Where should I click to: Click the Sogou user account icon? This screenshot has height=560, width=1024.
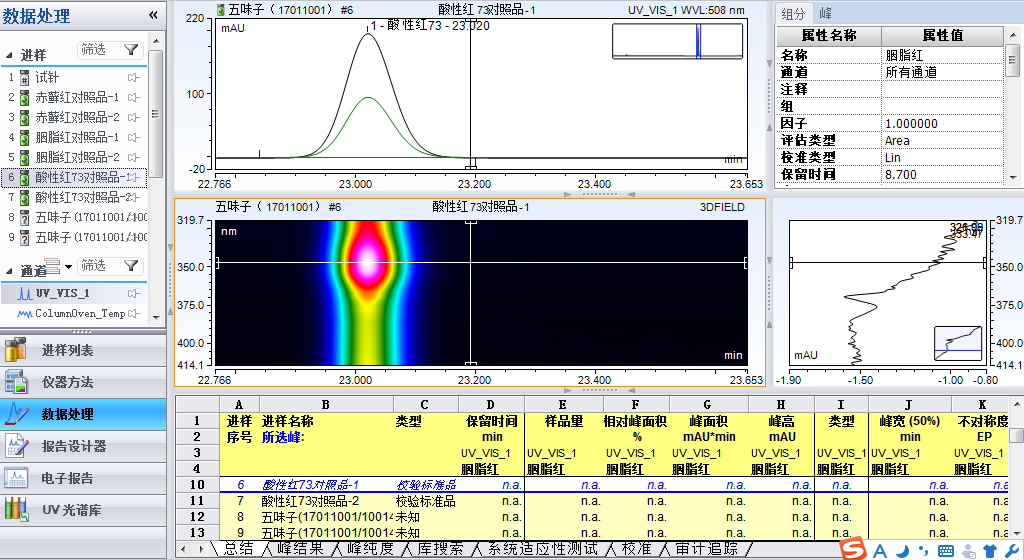tap(969, 552)
